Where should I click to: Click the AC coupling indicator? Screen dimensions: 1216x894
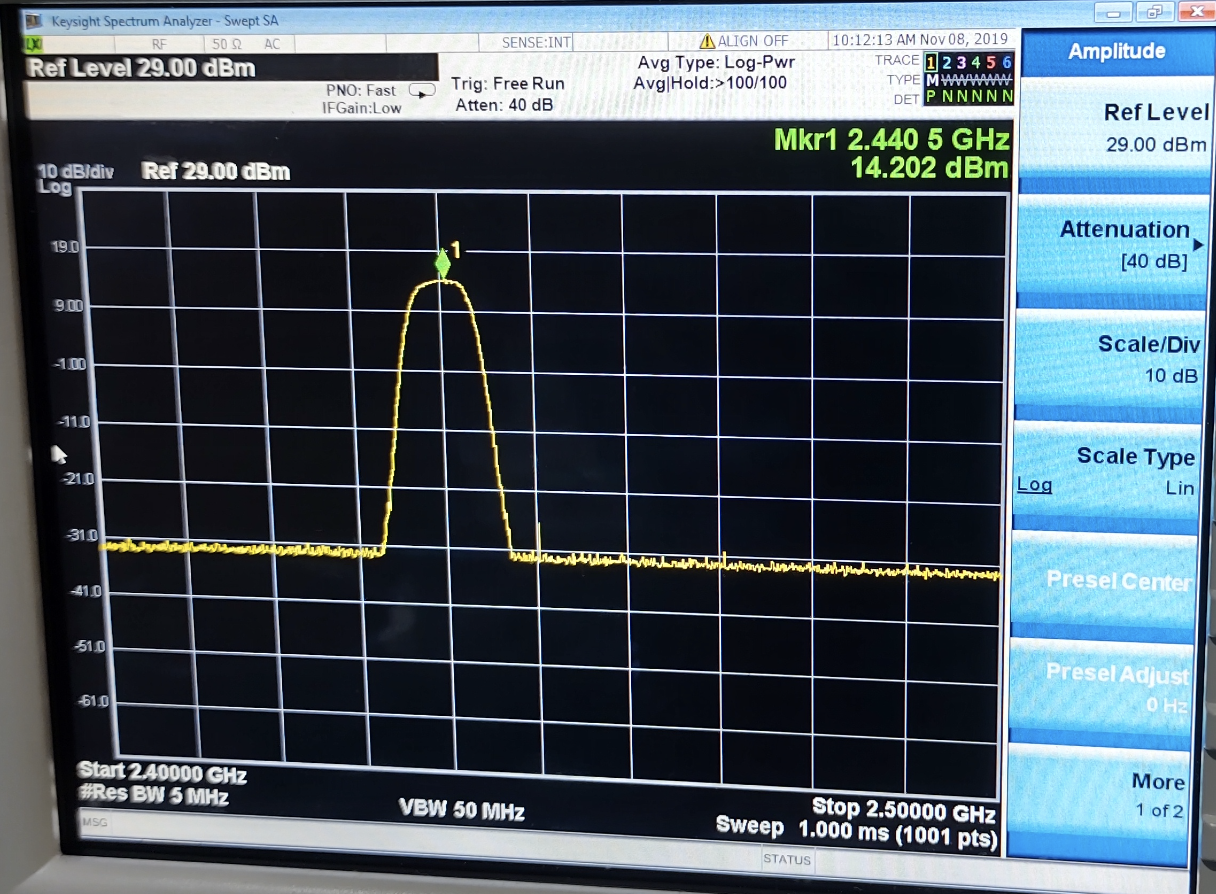[x=272, y=44]
